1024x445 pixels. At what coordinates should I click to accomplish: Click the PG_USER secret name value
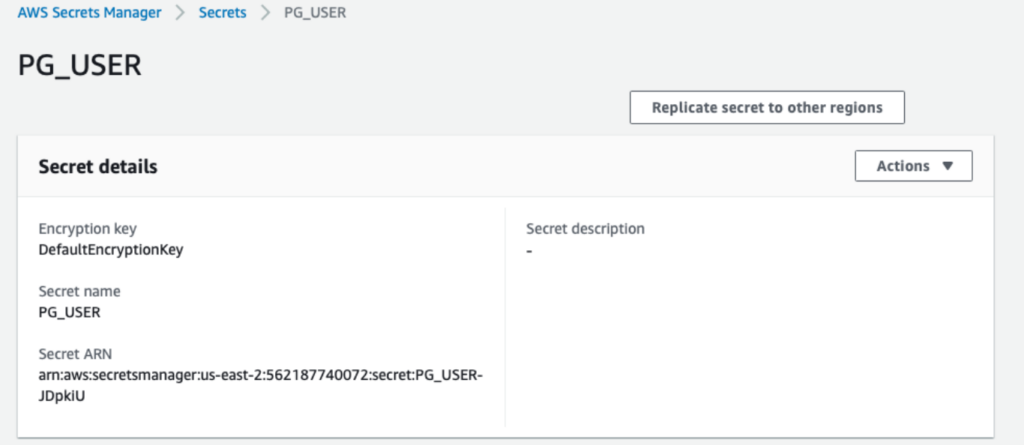tap(70, 312)
